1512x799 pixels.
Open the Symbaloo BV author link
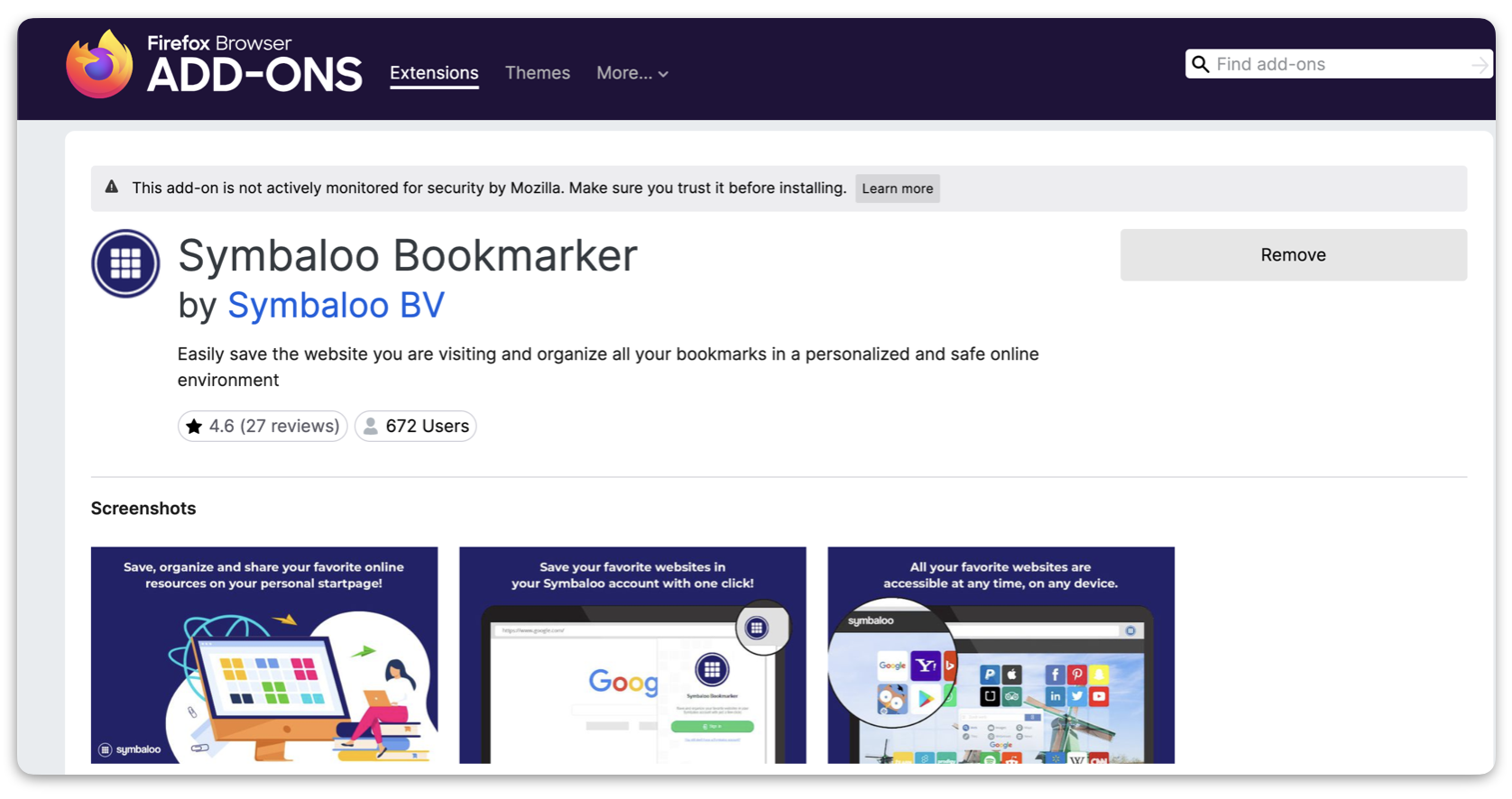[x=336, y=306]
